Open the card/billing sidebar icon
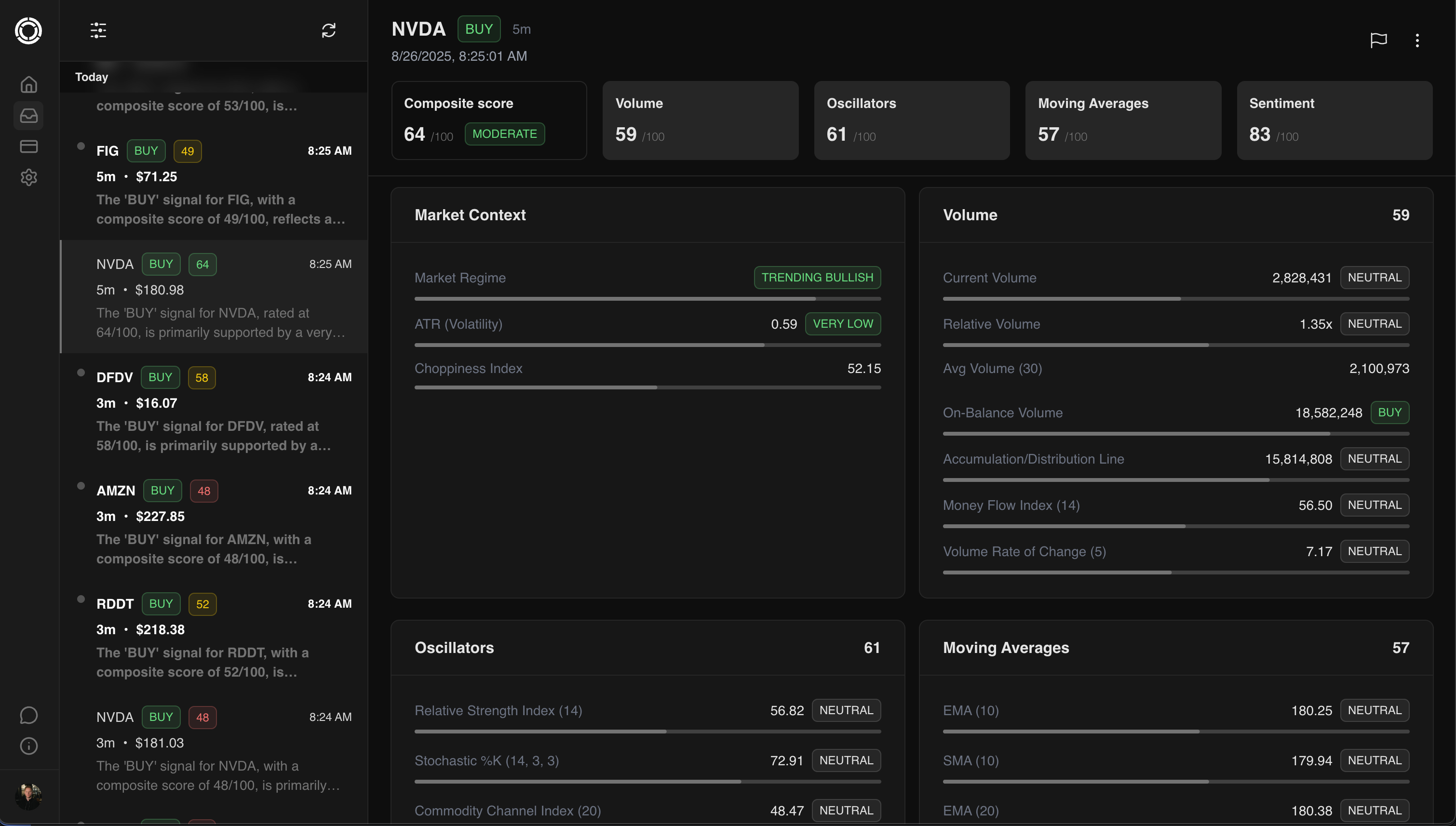Viewport: 1456px width, 826px height. 29,147
